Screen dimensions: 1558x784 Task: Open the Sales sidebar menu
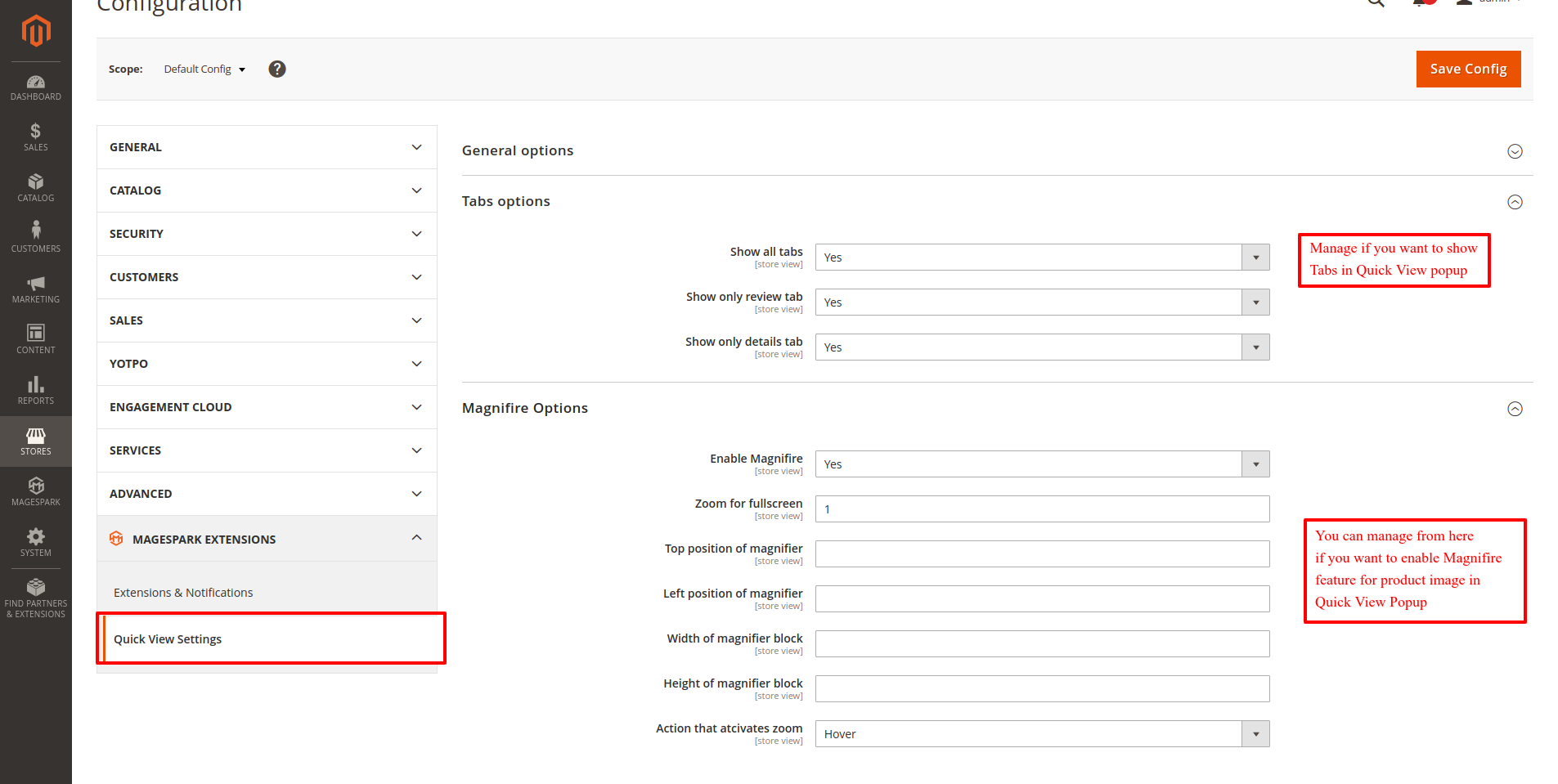tap(36, 137)
